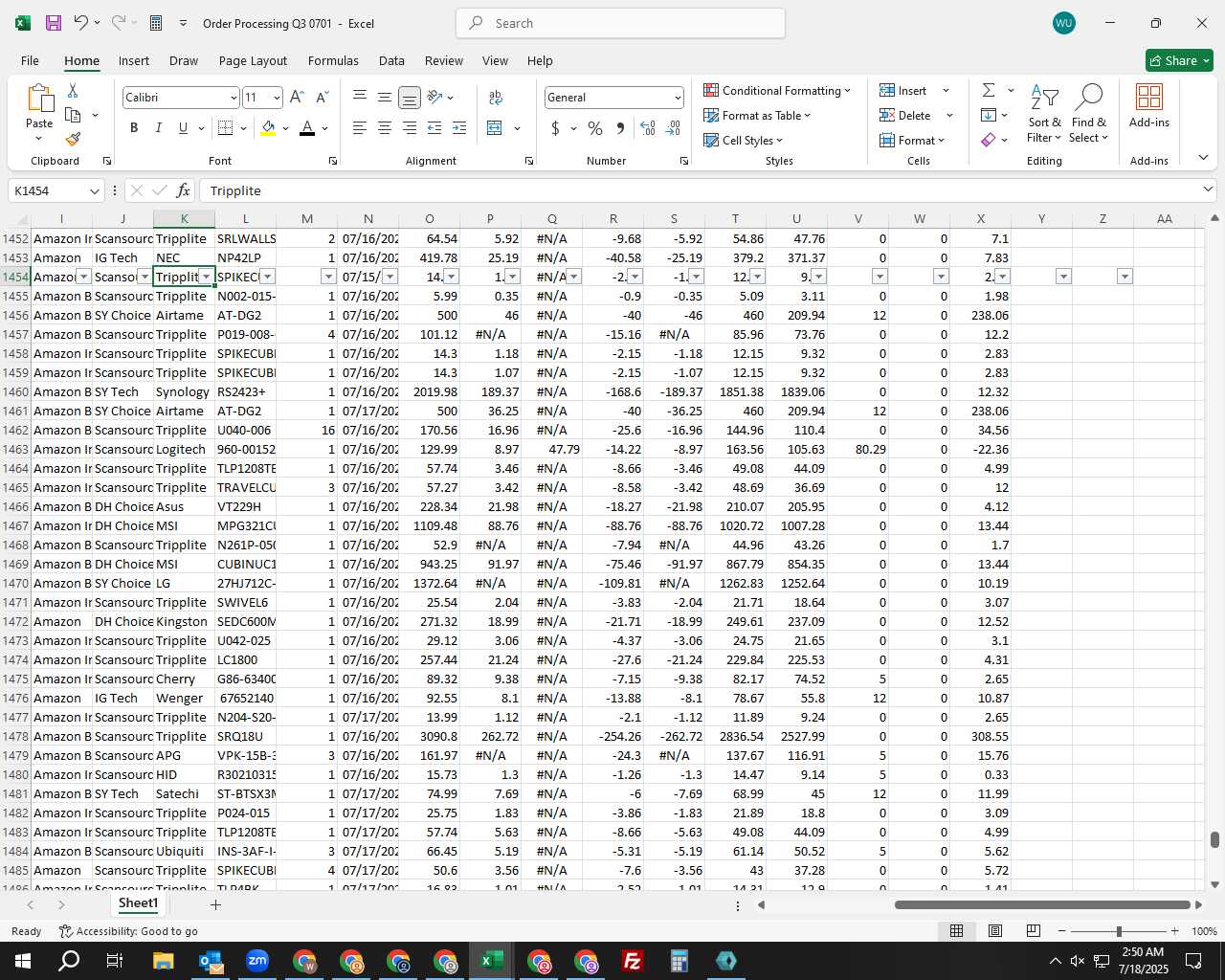Click the Search box in title bar
Viewport: 1225px width, 980px height.
click(x=620, y=23)
